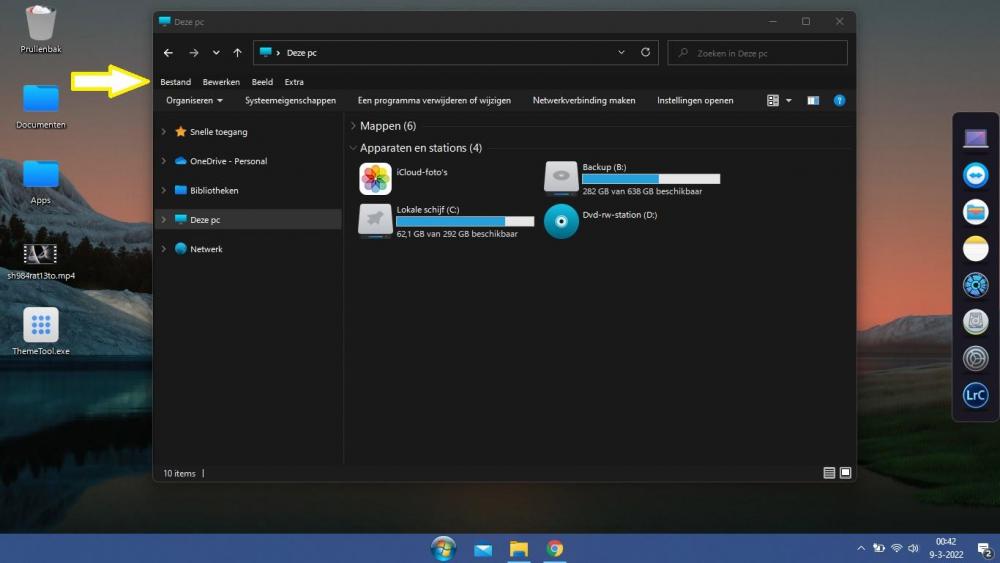Switch to details view in status bar
This screenshot has width=1000, height=563.
829,473
